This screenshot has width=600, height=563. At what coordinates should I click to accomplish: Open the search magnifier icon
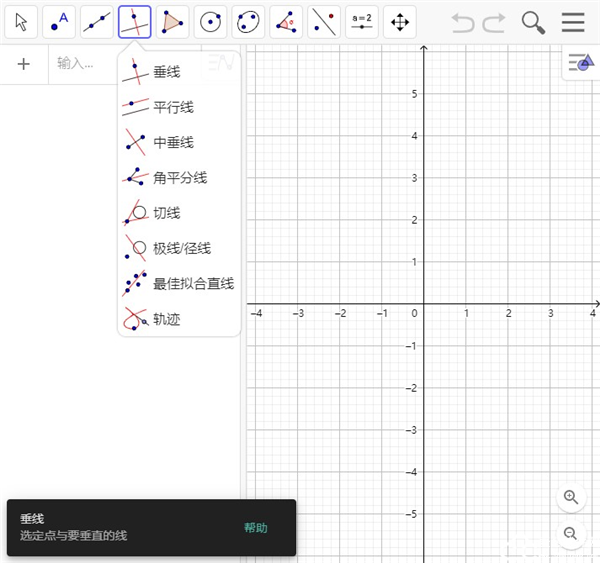pos(533,22)
